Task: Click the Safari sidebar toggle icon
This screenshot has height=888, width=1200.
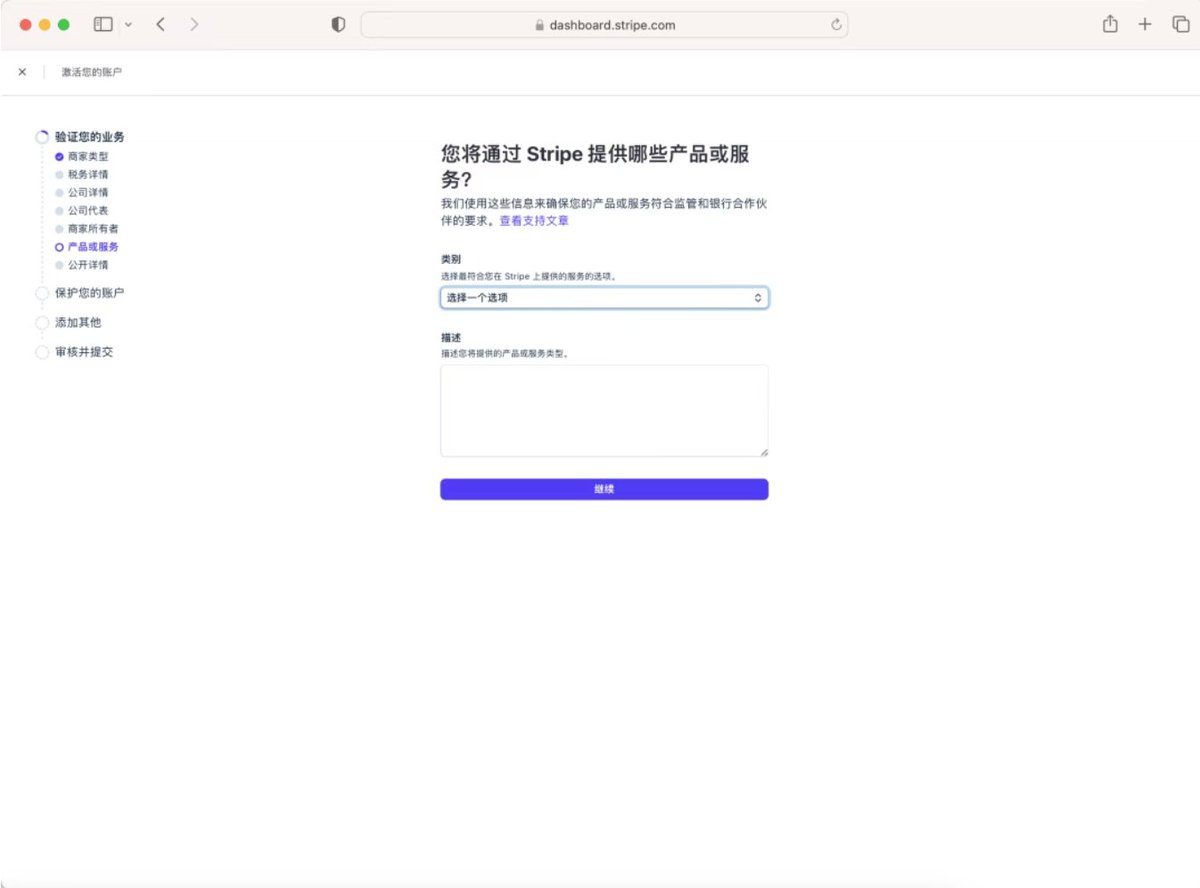Action: tap(103, 24)
